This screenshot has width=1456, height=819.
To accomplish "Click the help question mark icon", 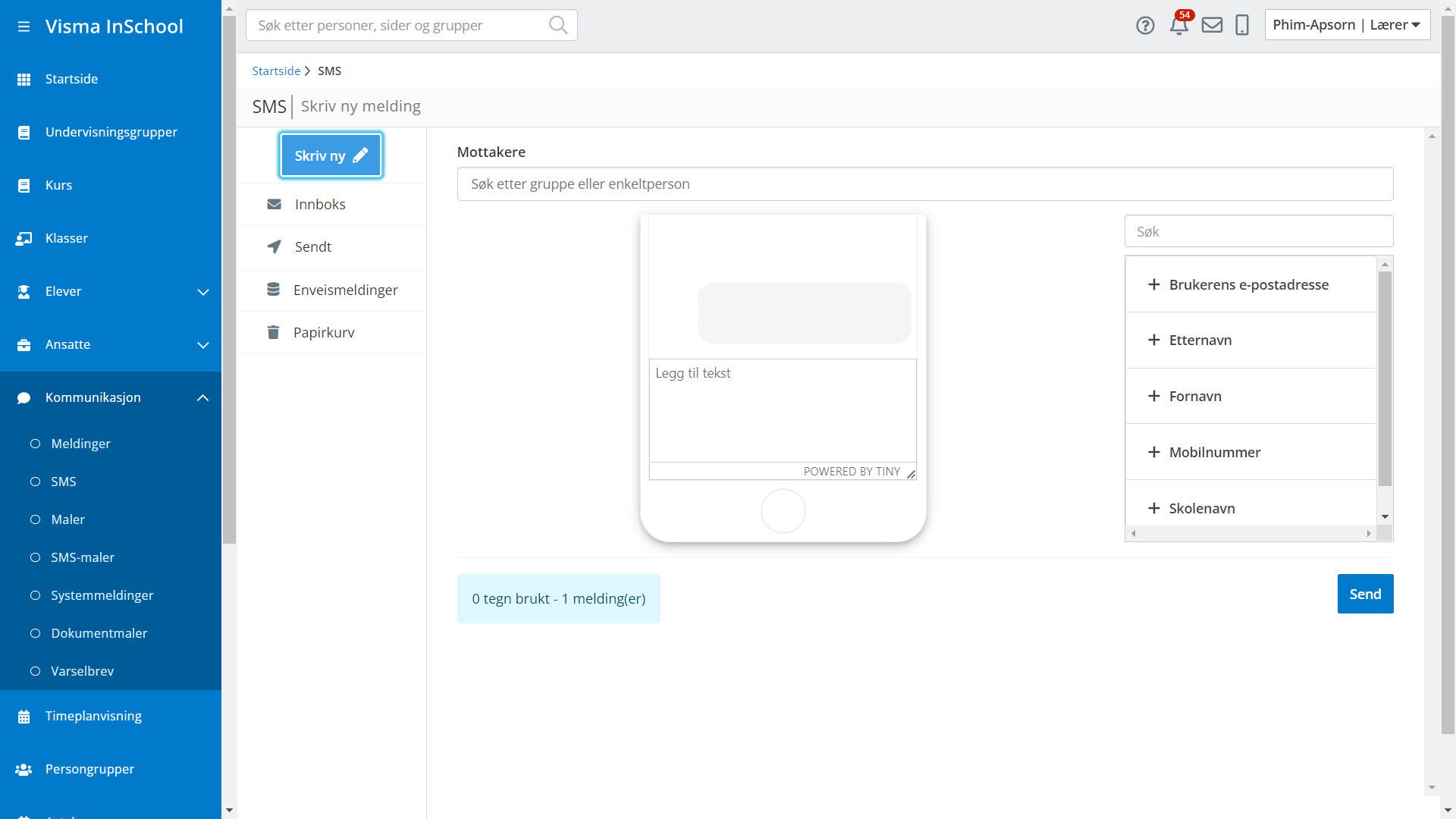I will click(1145, 26).
